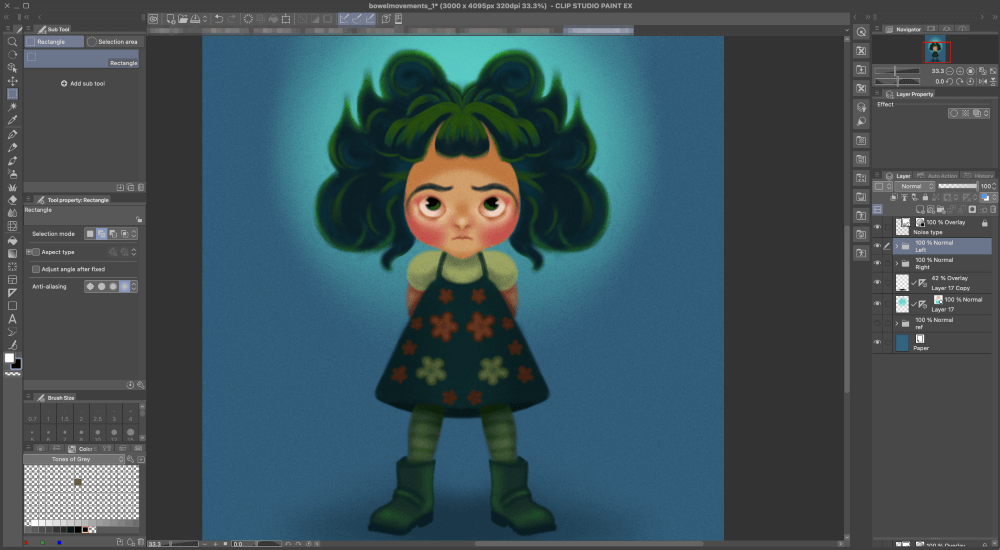1000x550 pixels.
Task: Enable the Aspect type checkbox
Action: pos(36,252)
